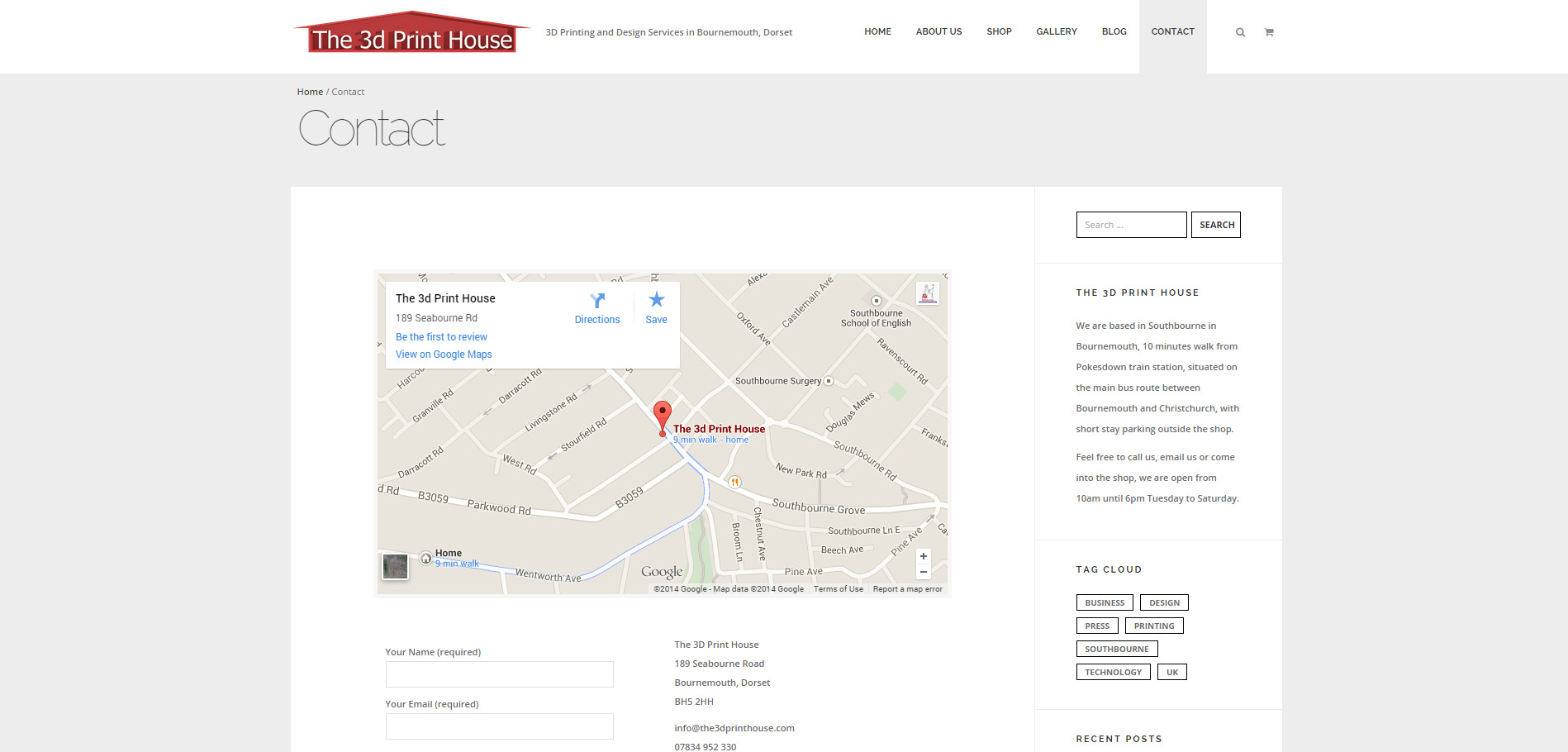The width and height of the screenshot is (1568, 752).
Task: Click The 3d Print House logo
Action: coord(411,35)
